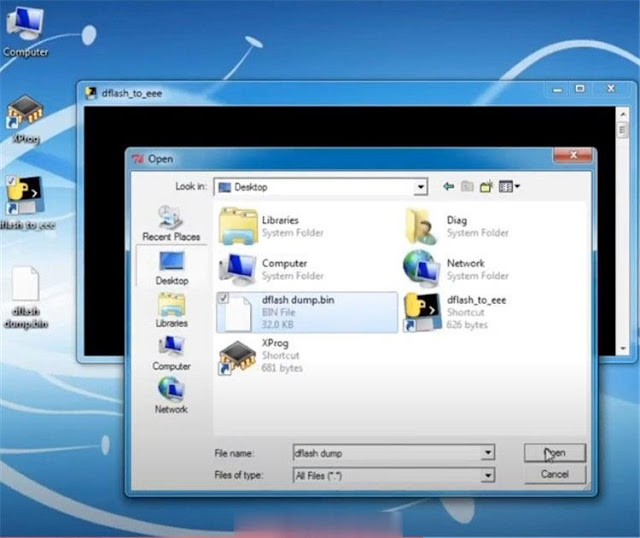Screen dimensions: 640x538
Task: Select Network system folder in file list
Action: [457, 269]
